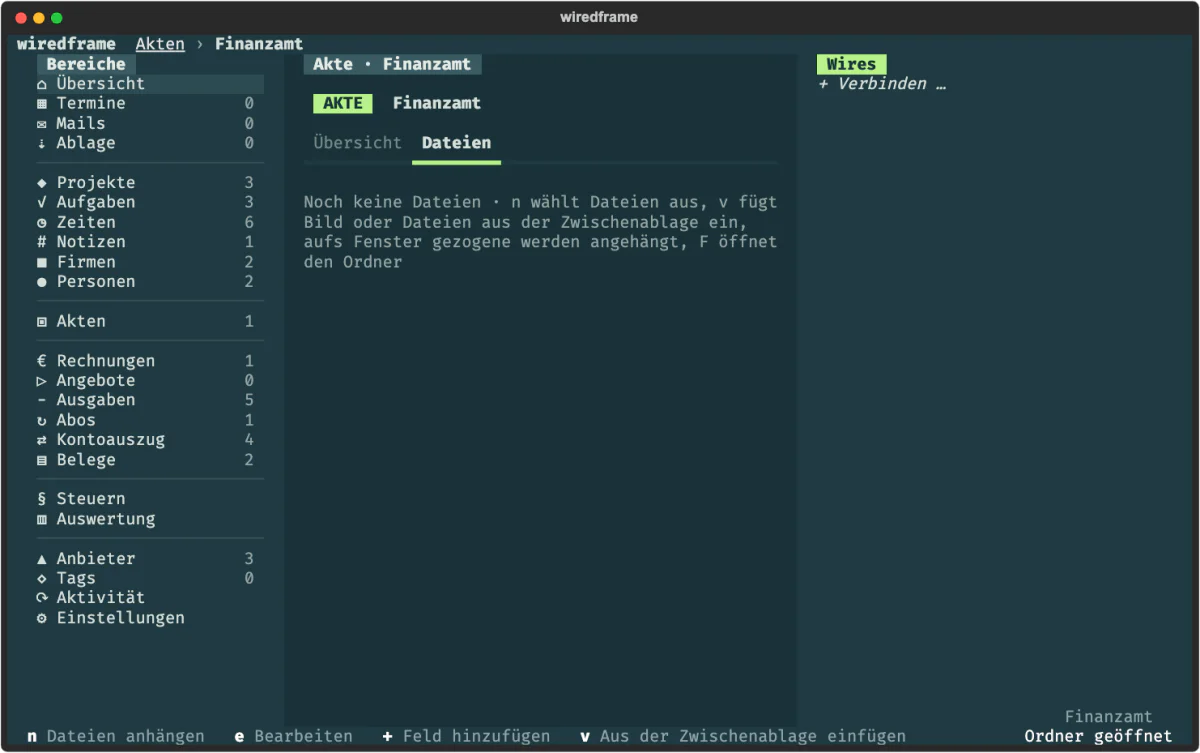Screen dimensions: 1200x753
Task: Select the Dateien tab
Action: pyautogui.click(x=456, y=143)
